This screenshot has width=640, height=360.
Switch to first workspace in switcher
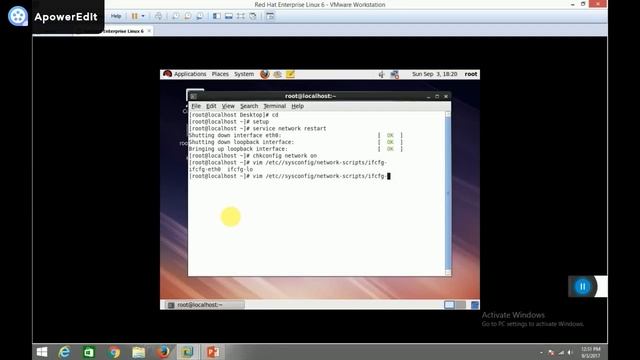449,305
